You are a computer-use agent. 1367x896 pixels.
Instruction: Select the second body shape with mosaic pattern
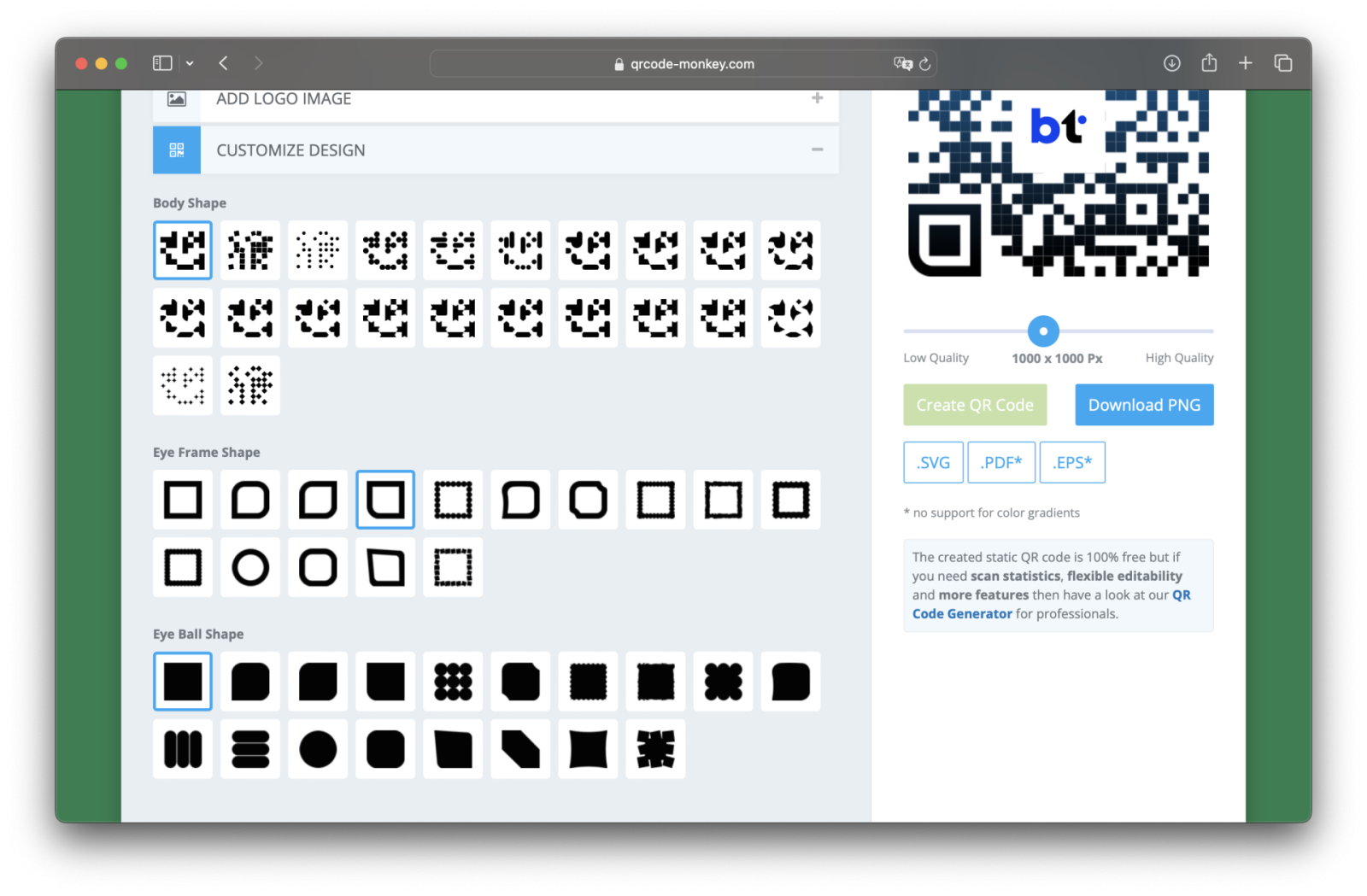(x=250, y=250)
